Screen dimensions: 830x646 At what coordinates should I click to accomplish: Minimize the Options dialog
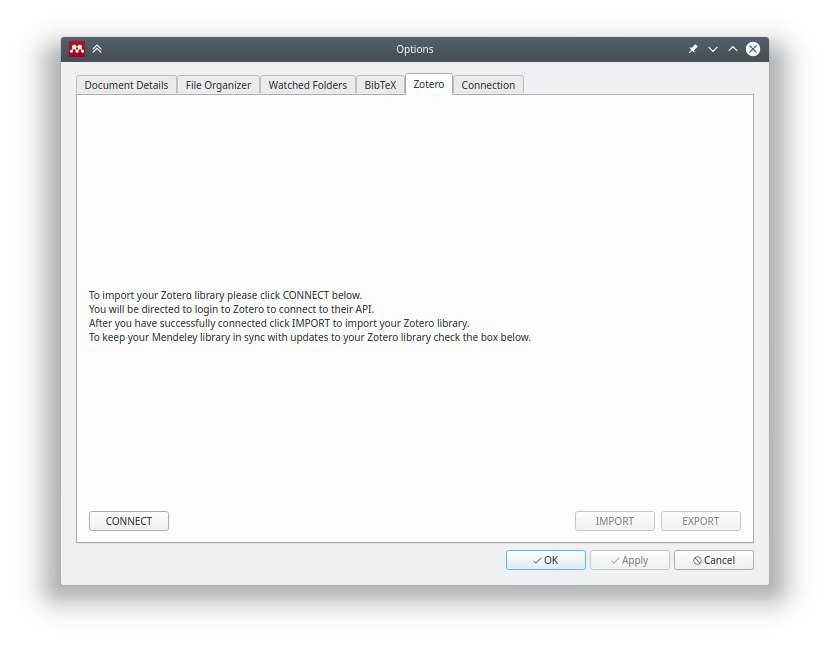[713, 49]
